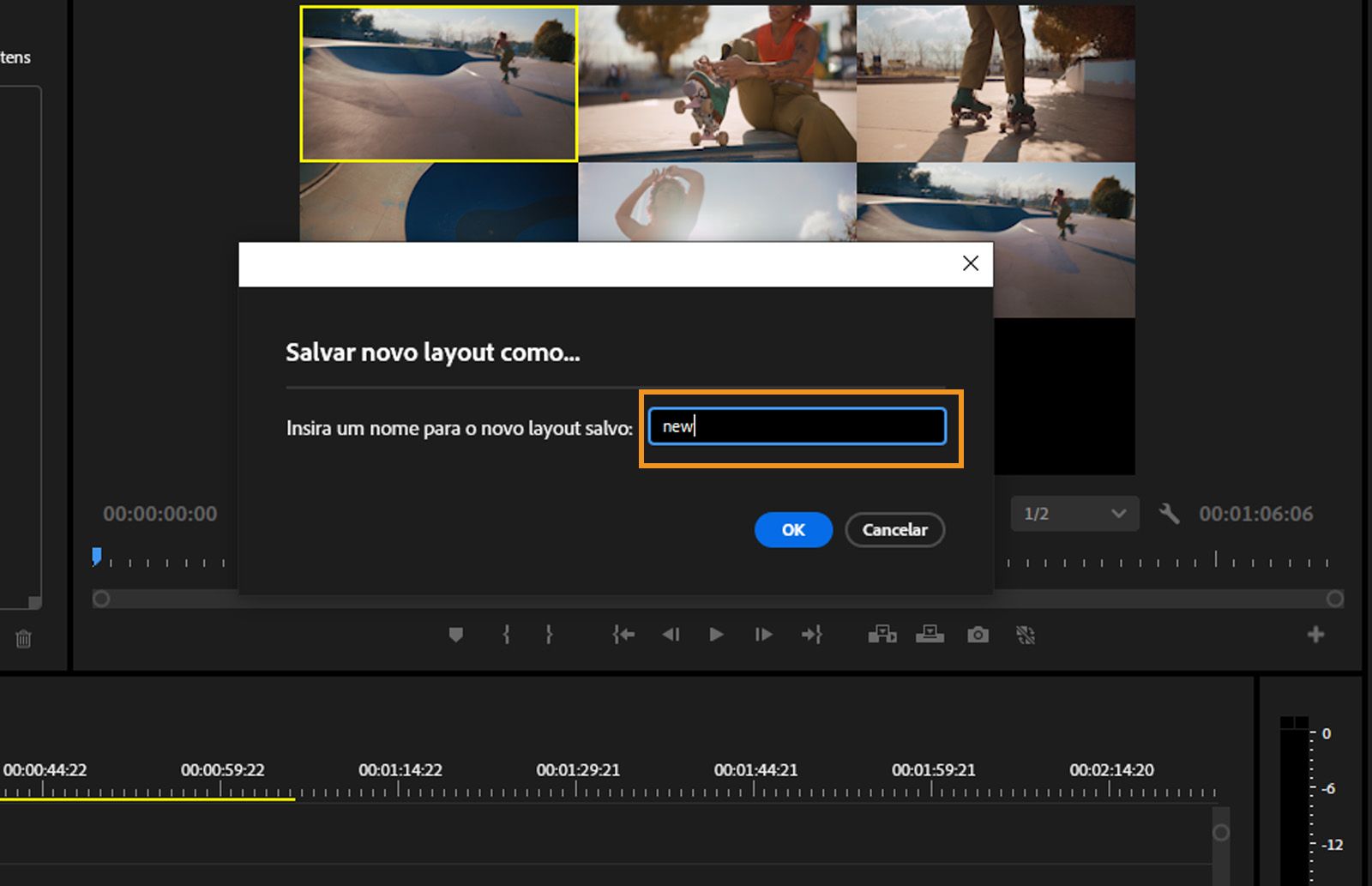Click the Play button in the monitor

tap(716, 635)
